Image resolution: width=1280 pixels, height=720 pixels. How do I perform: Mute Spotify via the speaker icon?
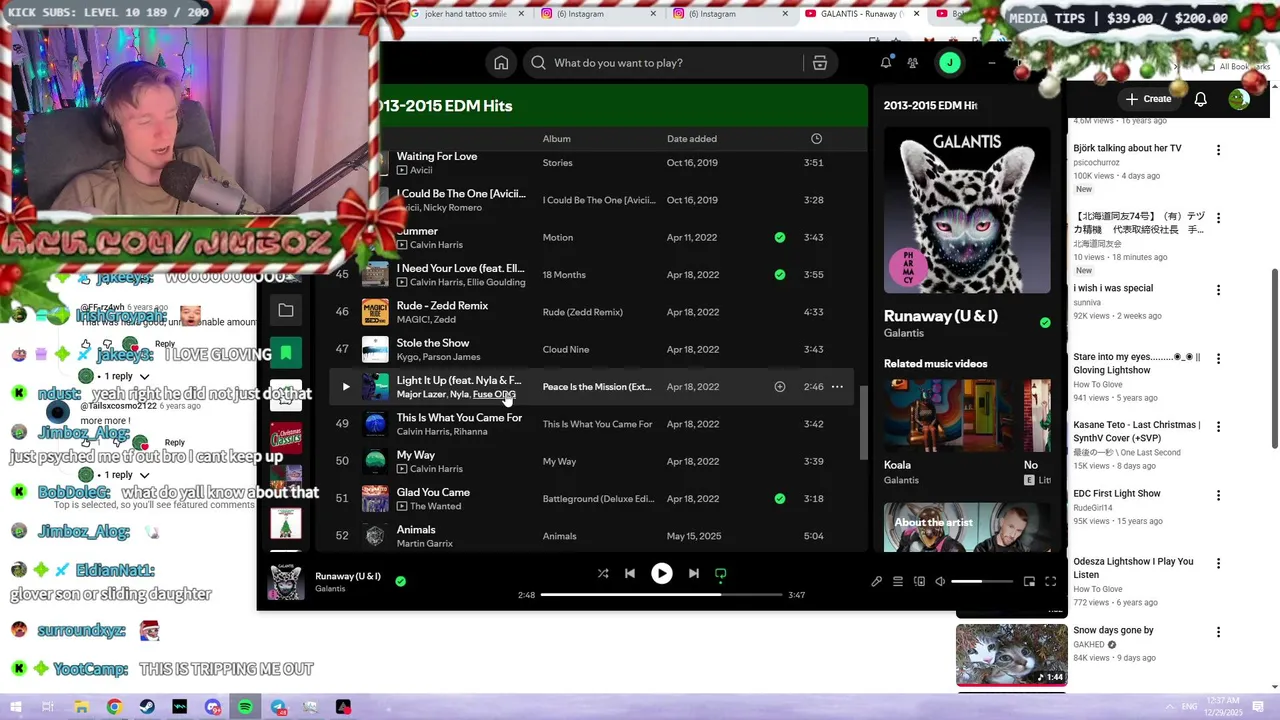(940, 582)
